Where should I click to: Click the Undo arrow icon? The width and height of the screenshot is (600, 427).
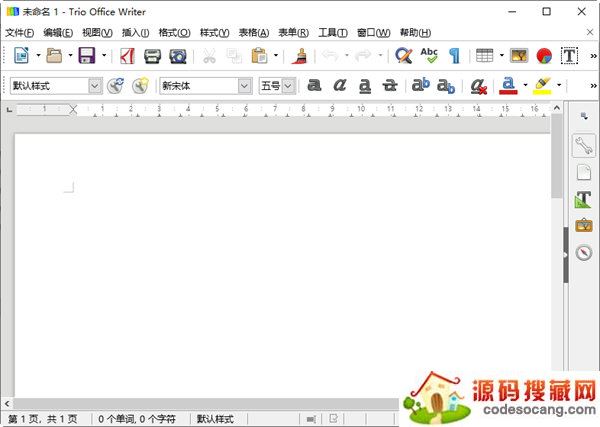330,56
